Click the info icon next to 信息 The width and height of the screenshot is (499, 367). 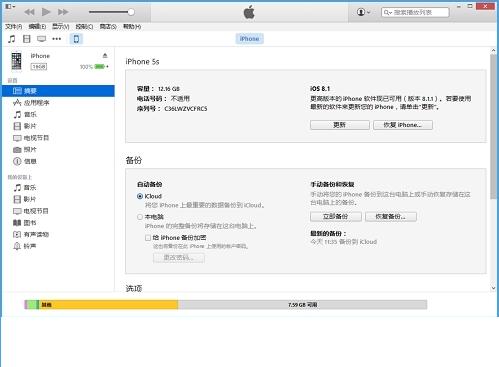coord(17,161)
